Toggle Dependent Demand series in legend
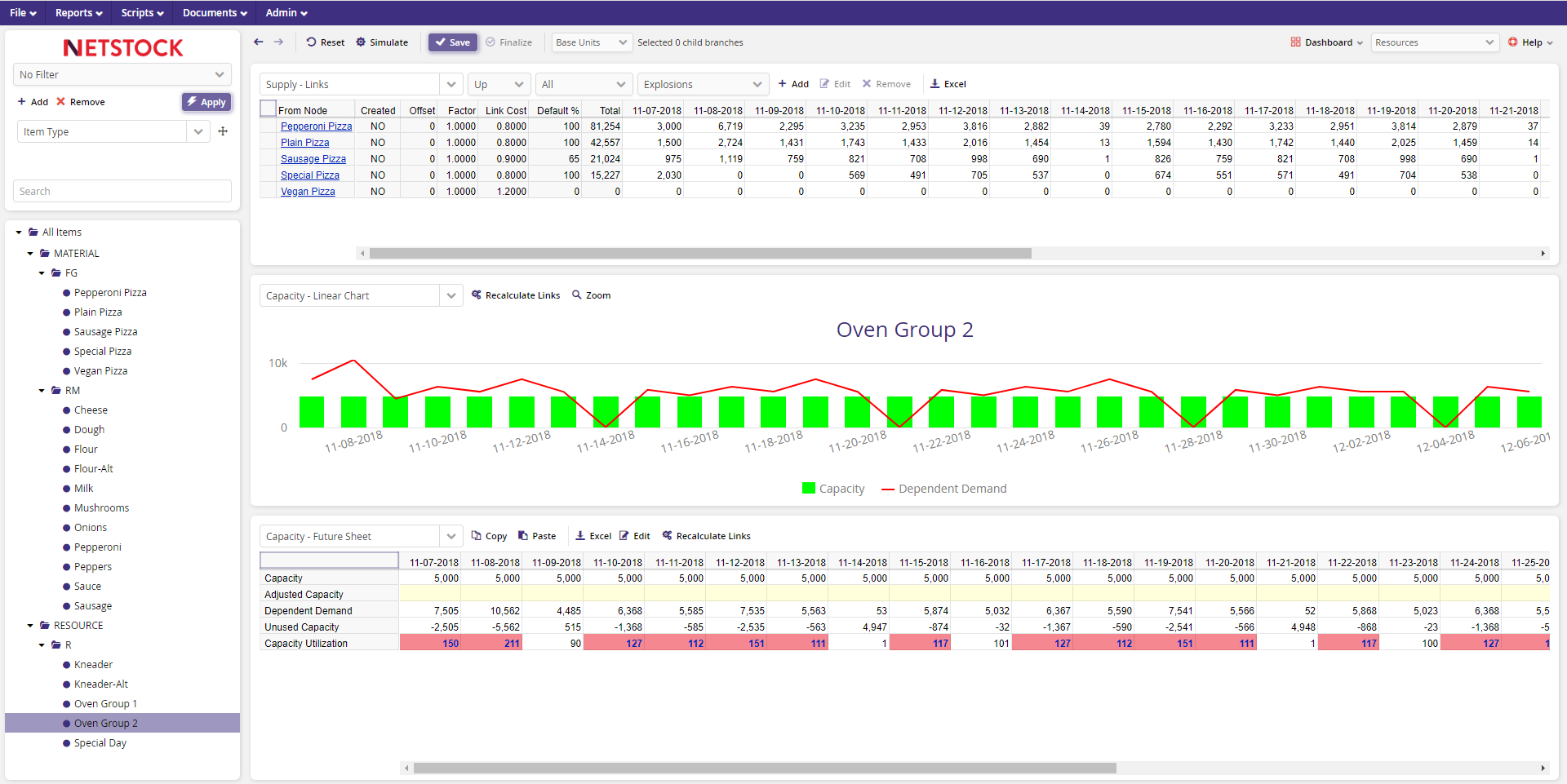 (x=944, y=489)
